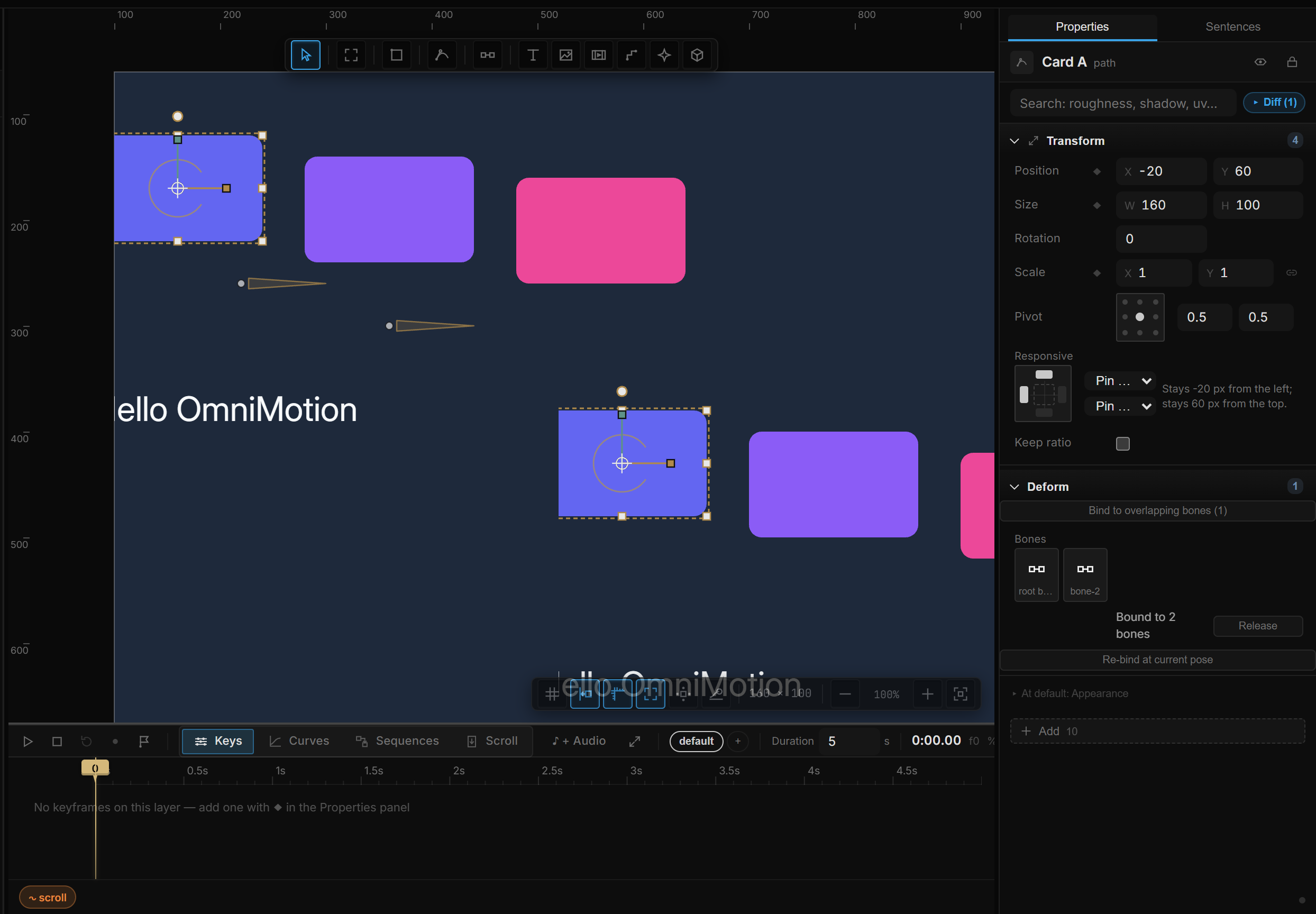This screenshot has width=1316, height=914.
Task: Select the rectangle shape tool
Action: [x=396, y=55]
